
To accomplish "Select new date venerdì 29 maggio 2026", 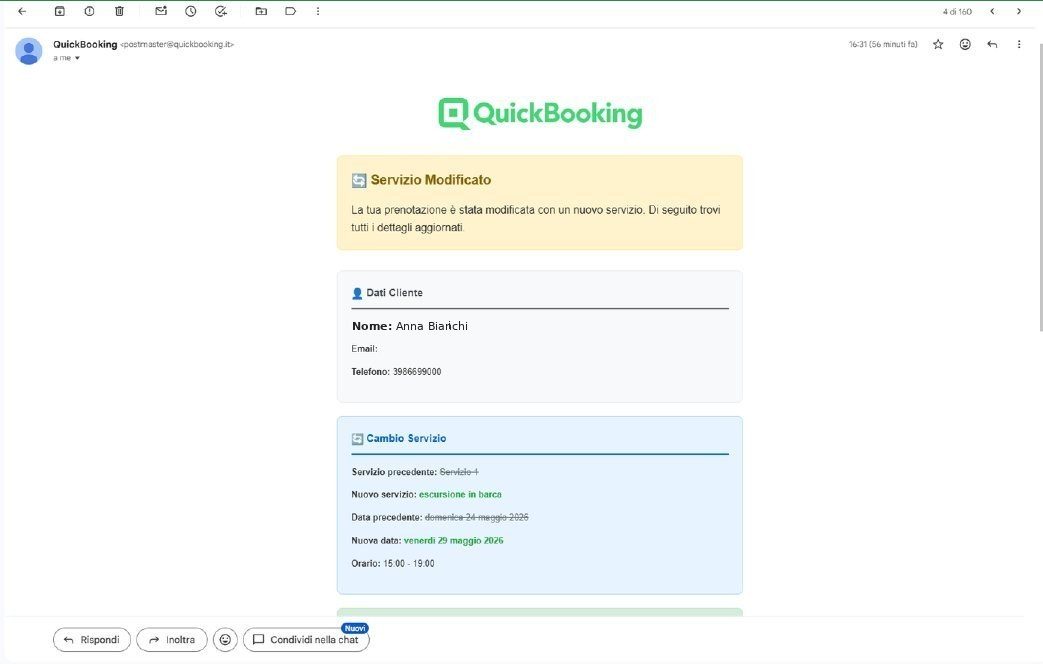I will (454, 541).
